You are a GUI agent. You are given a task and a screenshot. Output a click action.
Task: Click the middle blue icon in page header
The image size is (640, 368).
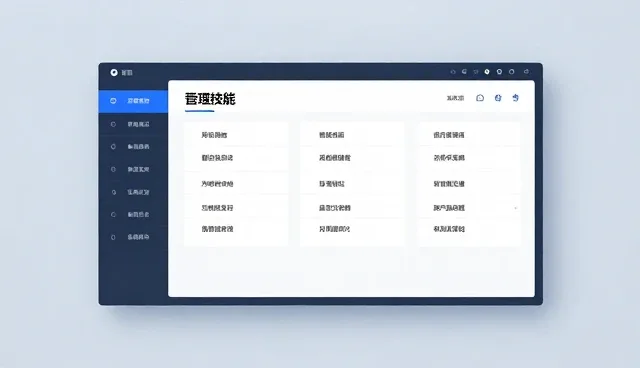click(x=498, y=98)
